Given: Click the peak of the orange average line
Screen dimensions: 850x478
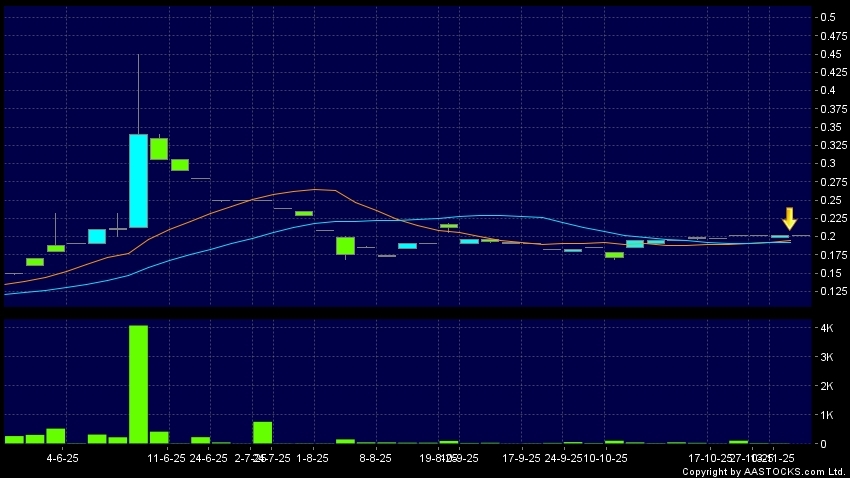Looking at the screenshot, I should pos(318,189).
